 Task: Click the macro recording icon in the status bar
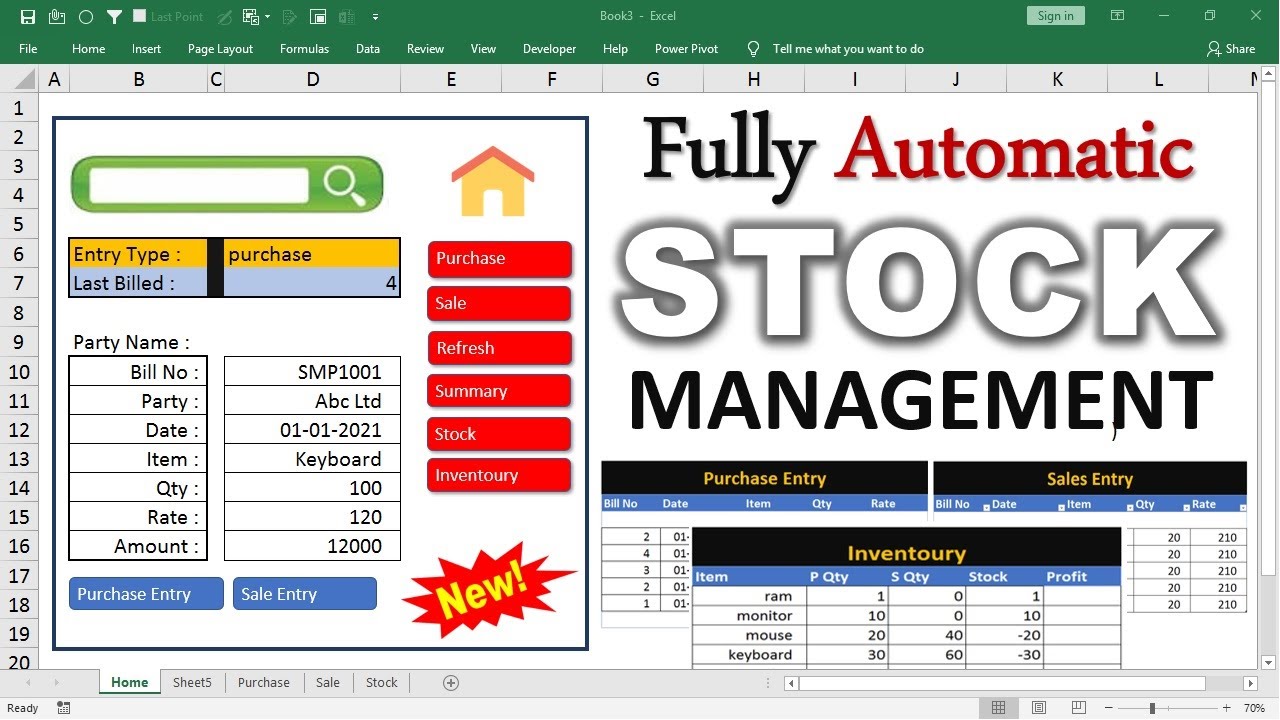point(64,708)
